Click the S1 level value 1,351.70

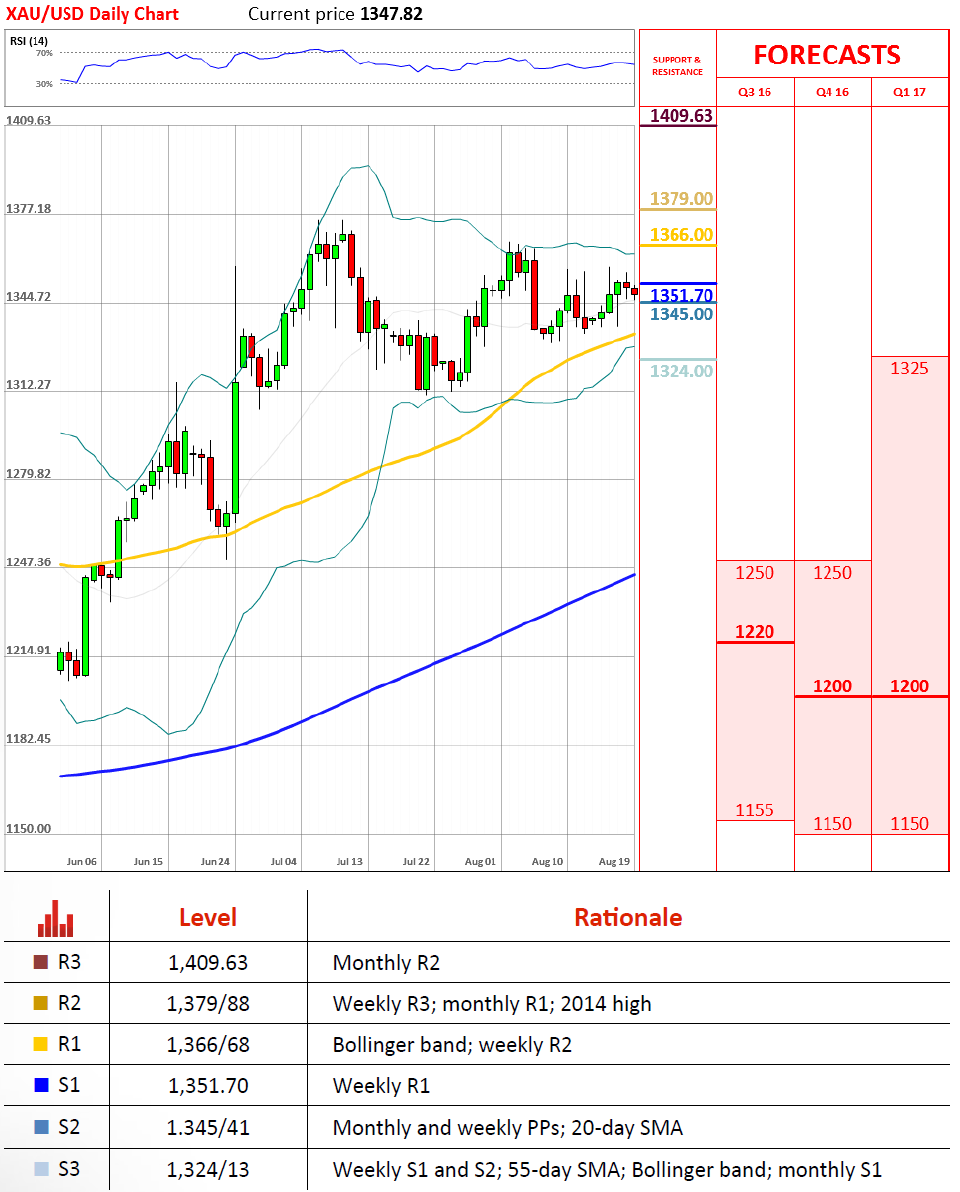coord(208,1086)
